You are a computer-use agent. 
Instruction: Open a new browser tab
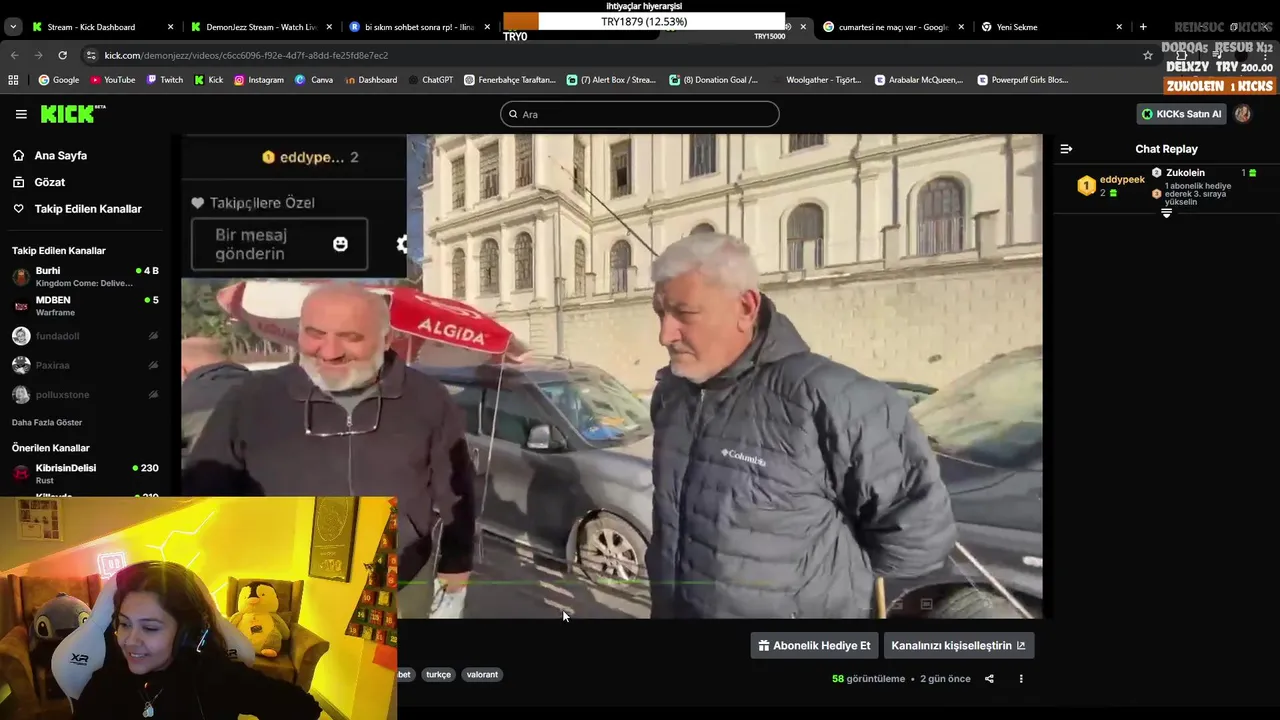click(x=1143, y=27)
